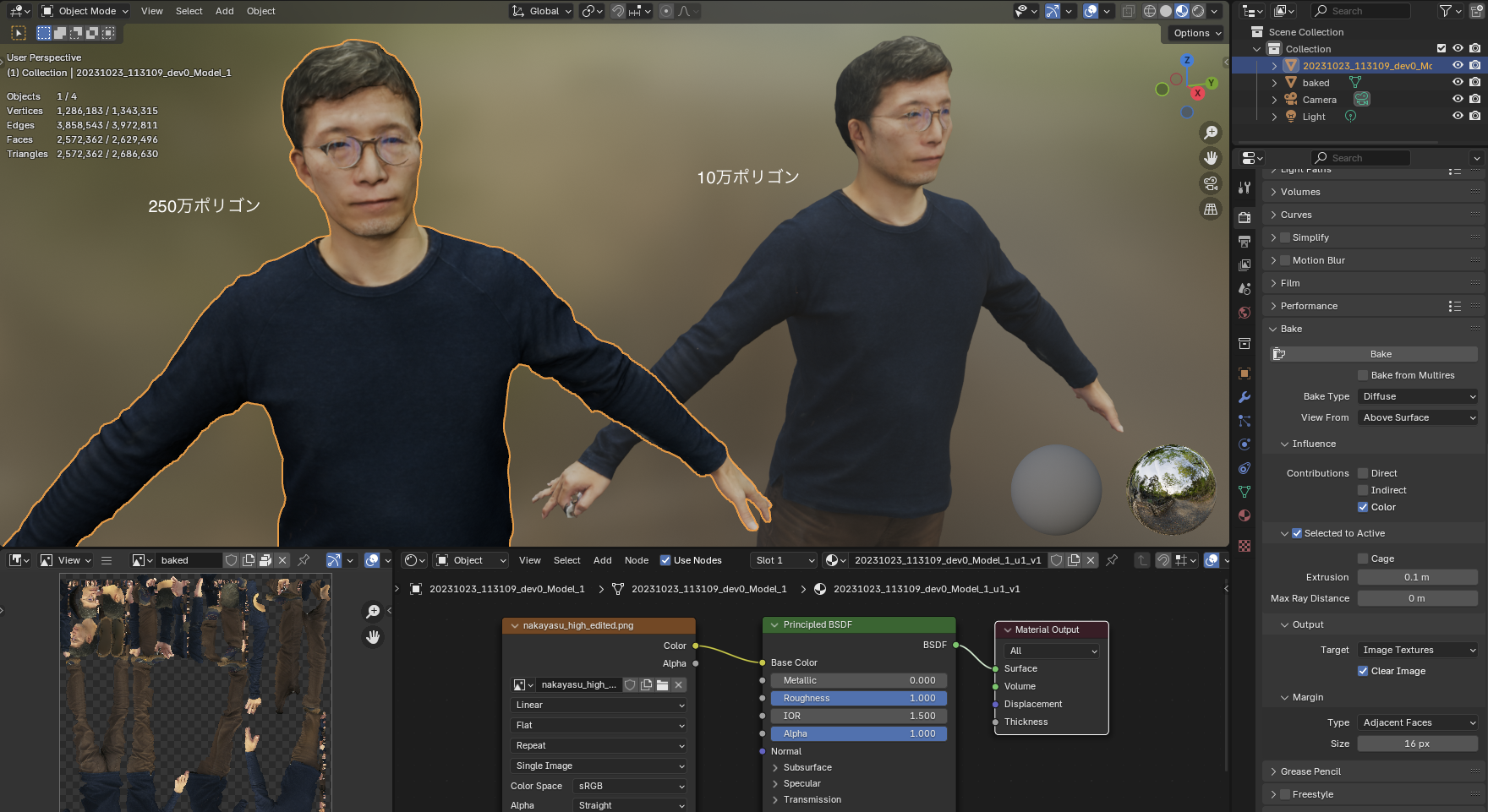This screenshot has height=812, width=1488.
Task: Open the viewport Options popover
Action: 1197,33
